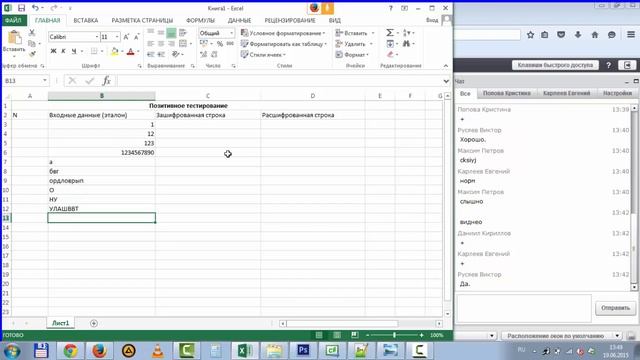Apply percent style format
This screenshot has width=640, height=360.
click(x=220, y=44)
